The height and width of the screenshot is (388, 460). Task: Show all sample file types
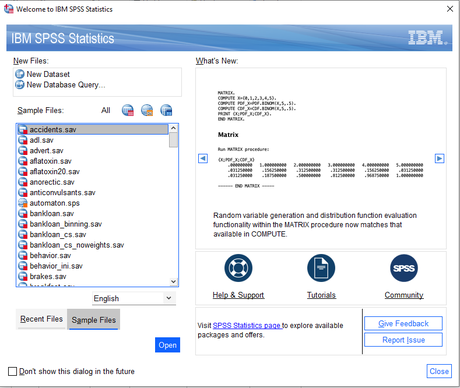(106, 110)
